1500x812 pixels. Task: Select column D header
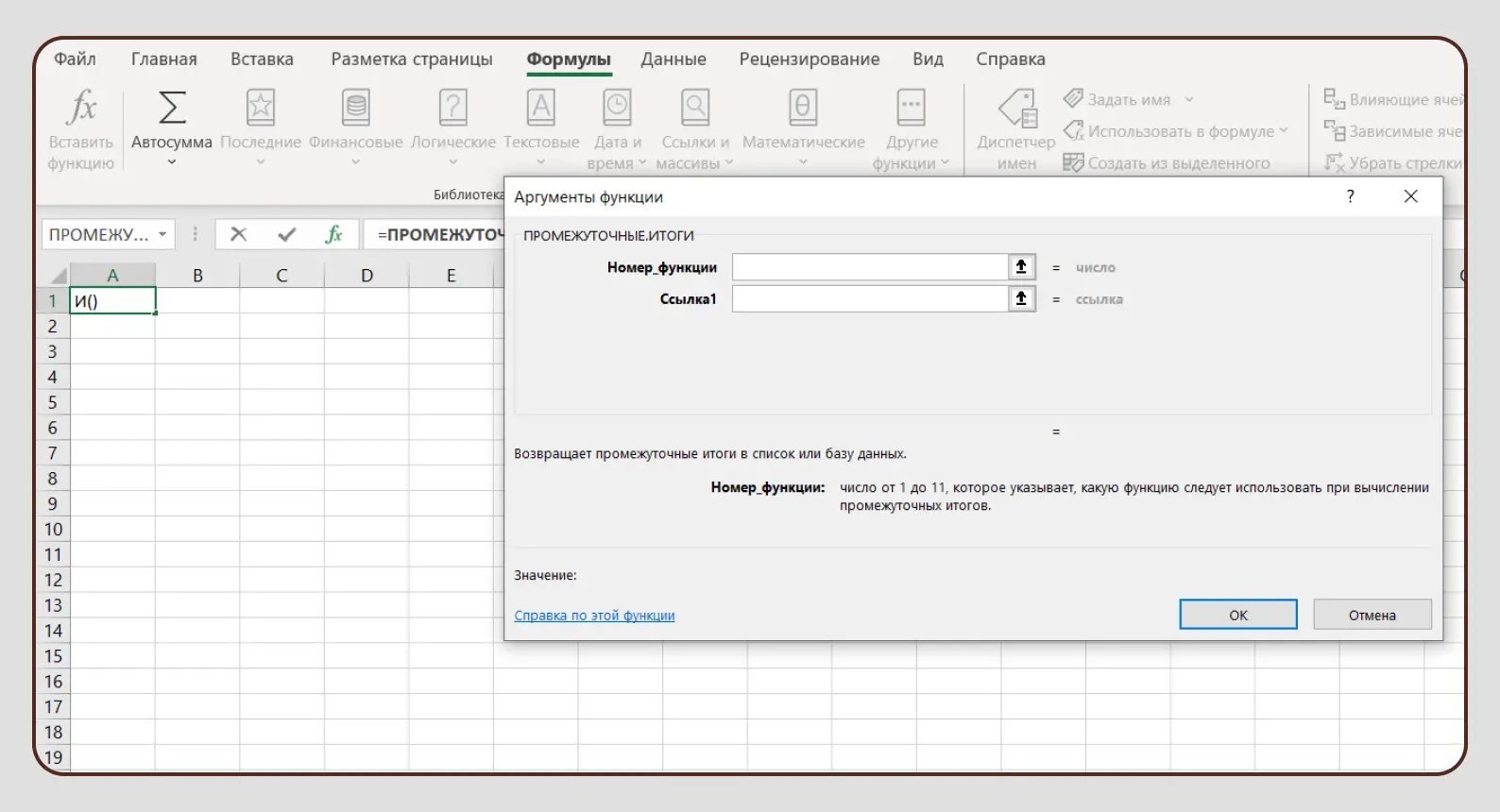366,276
